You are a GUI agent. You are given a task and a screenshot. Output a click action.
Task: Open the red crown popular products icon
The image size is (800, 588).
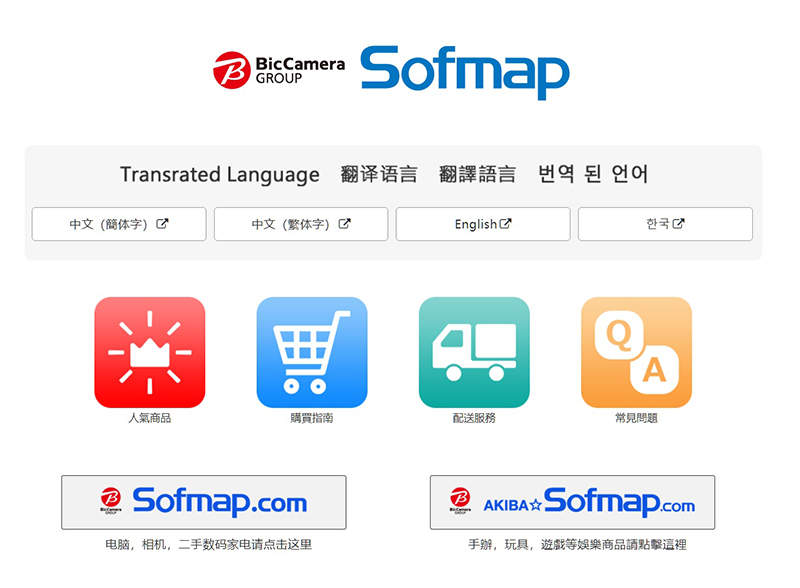pos(149,352)
